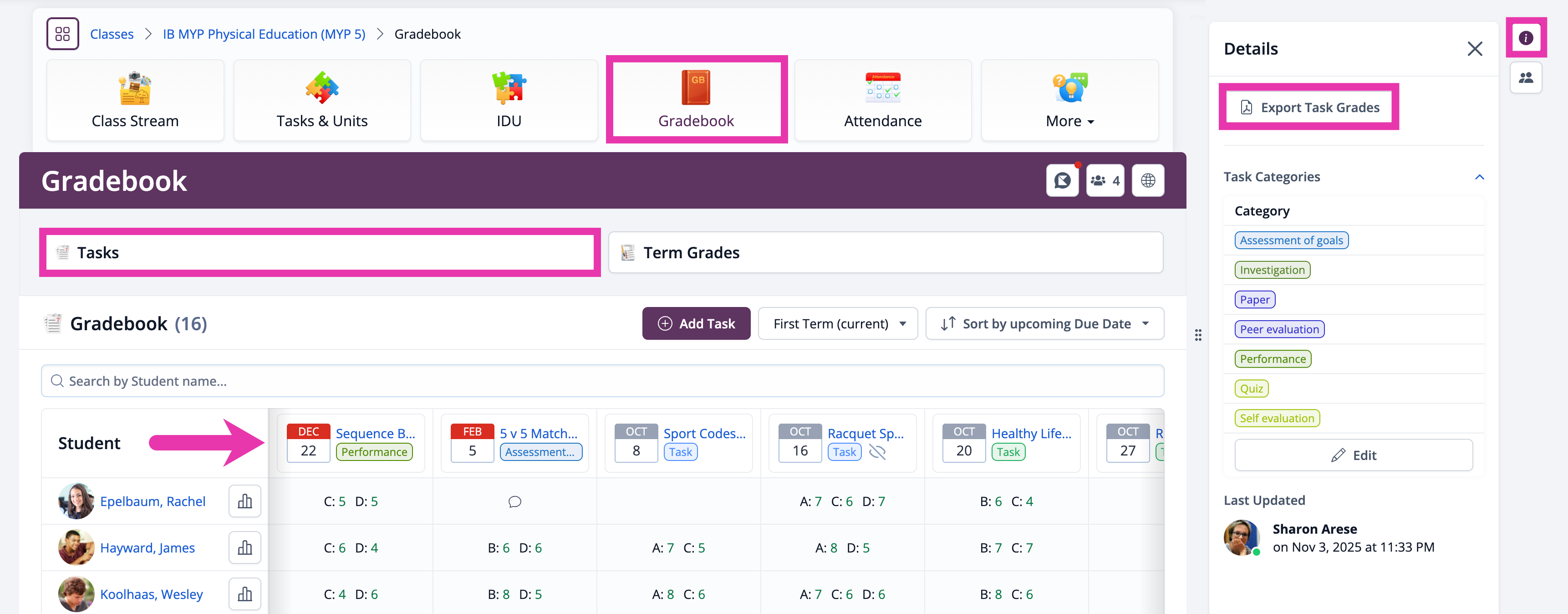Go to Tasks & Units tab
1568x614 pixels.
coord(322,100)
